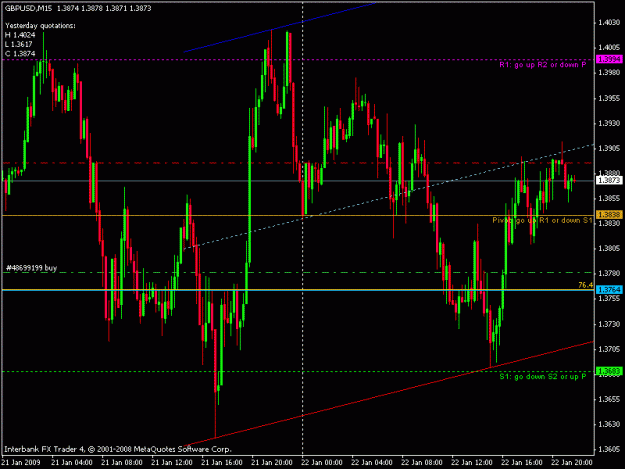This screenshot has height=469, width=625.
Task: Click the magenta 1.3994 price tag
Action: (x=609, y=59)
